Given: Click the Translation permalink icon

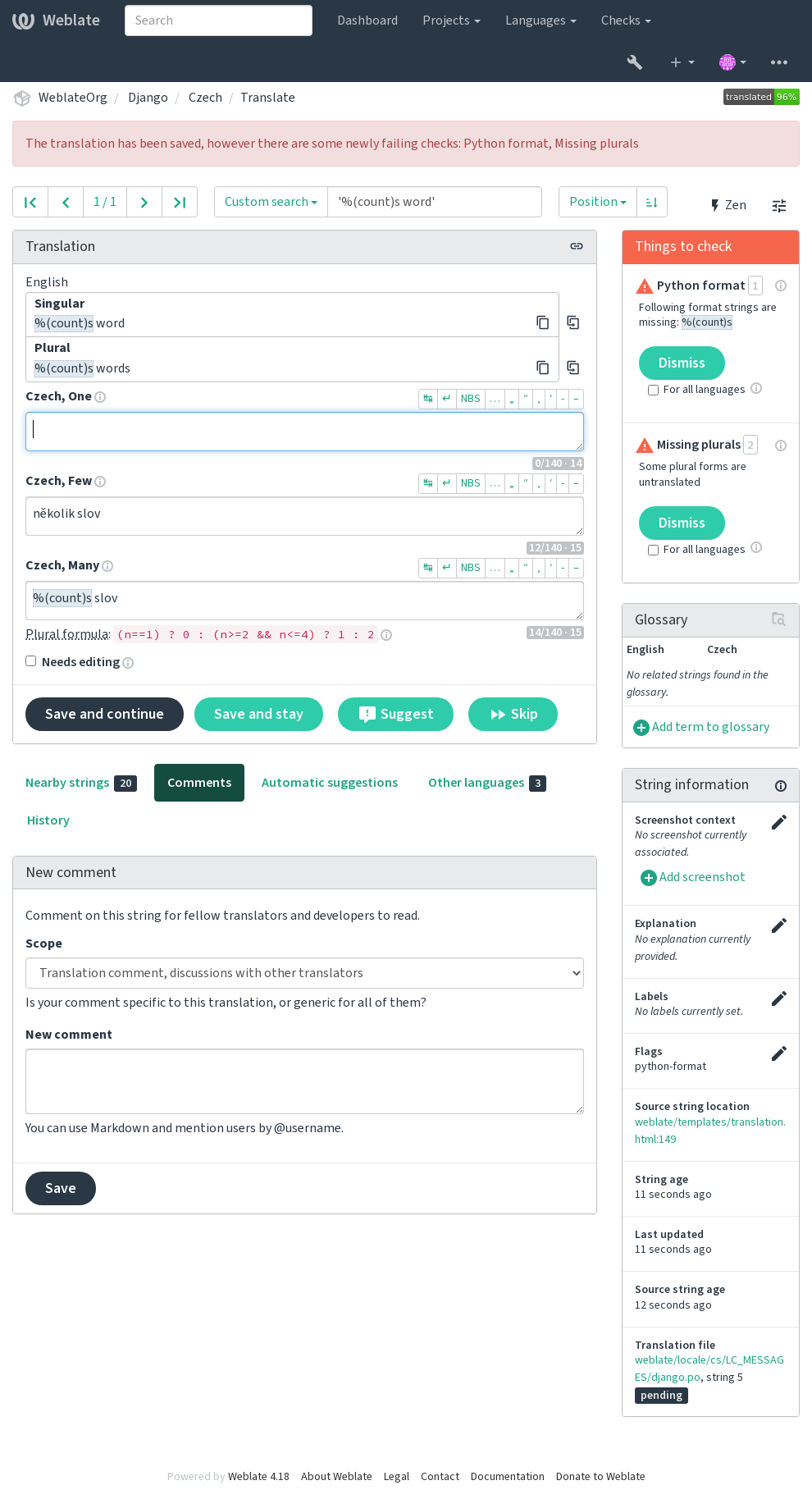Looking at the screenshot, I should coord(577,246).
